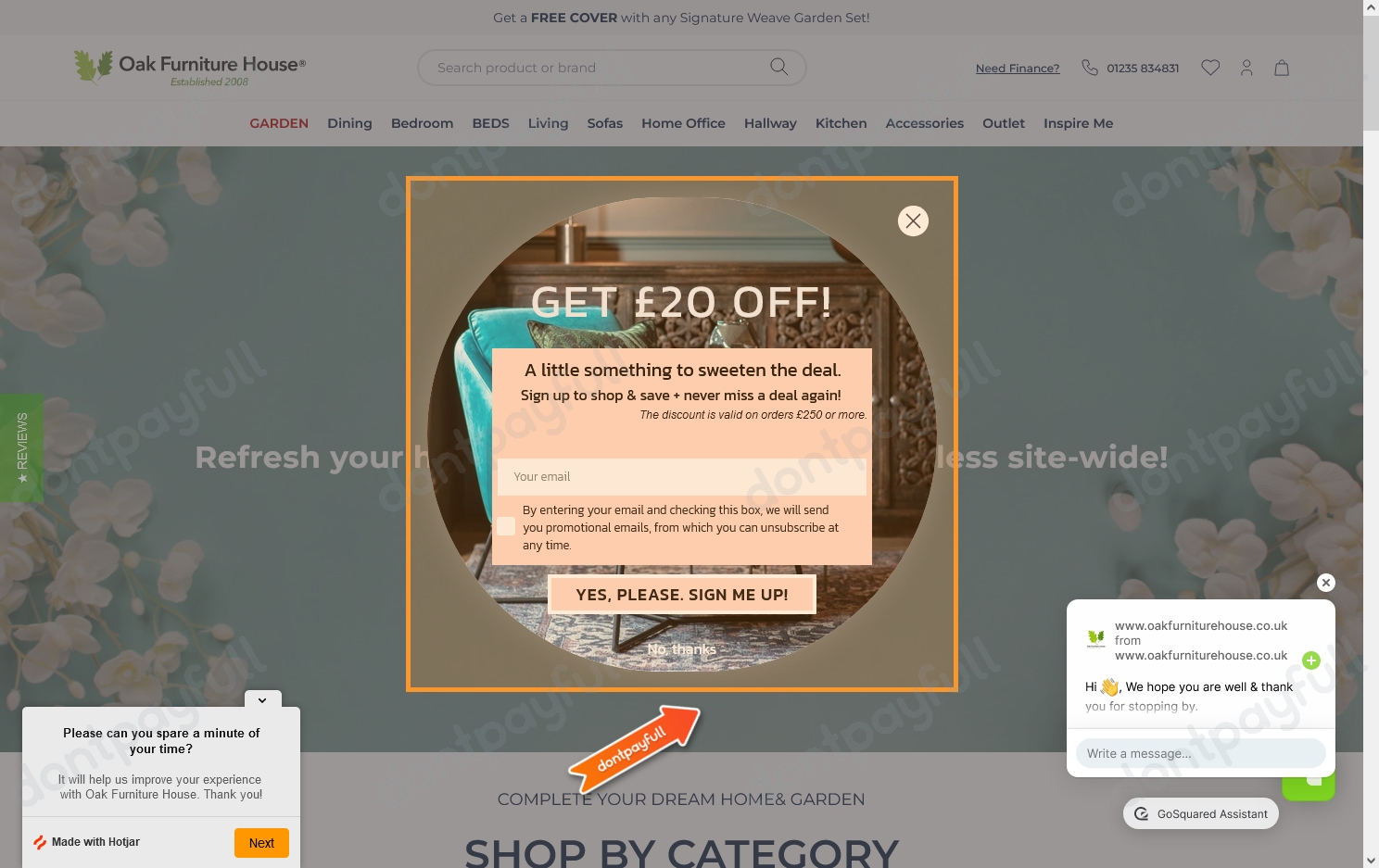Click the phone icon beside 01235 834831
This screenshot has width=1379, height=868.
pyautogui.click(x=1090, y=68)
